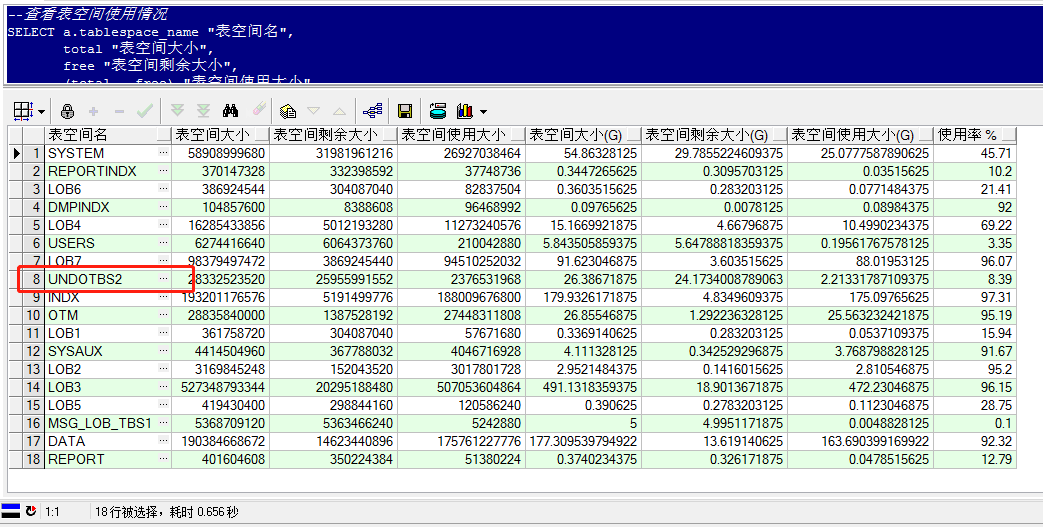The width and height of the screenshot is (1043, 527).
Task: Click the bar chart icon
Action: [x=465, y=111]
